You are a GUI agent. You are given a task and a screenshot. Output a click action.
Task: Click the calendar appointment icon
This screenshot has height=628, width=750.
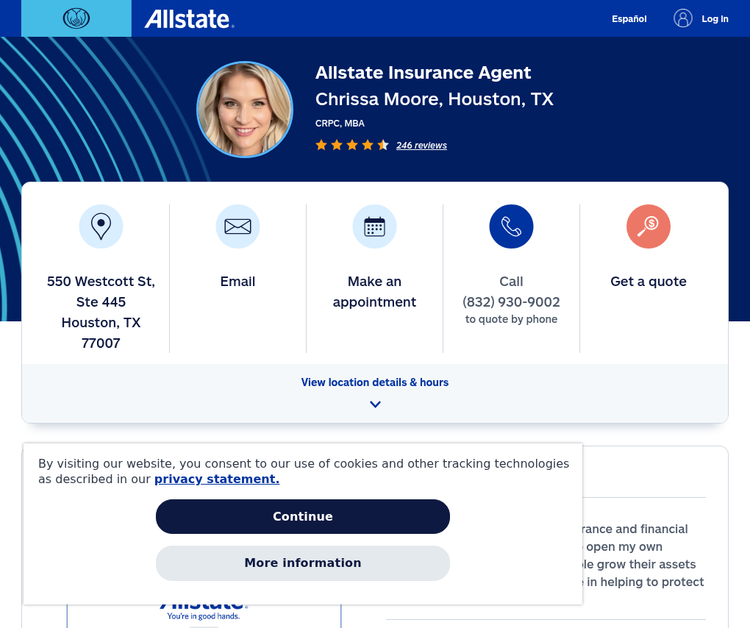375,226
